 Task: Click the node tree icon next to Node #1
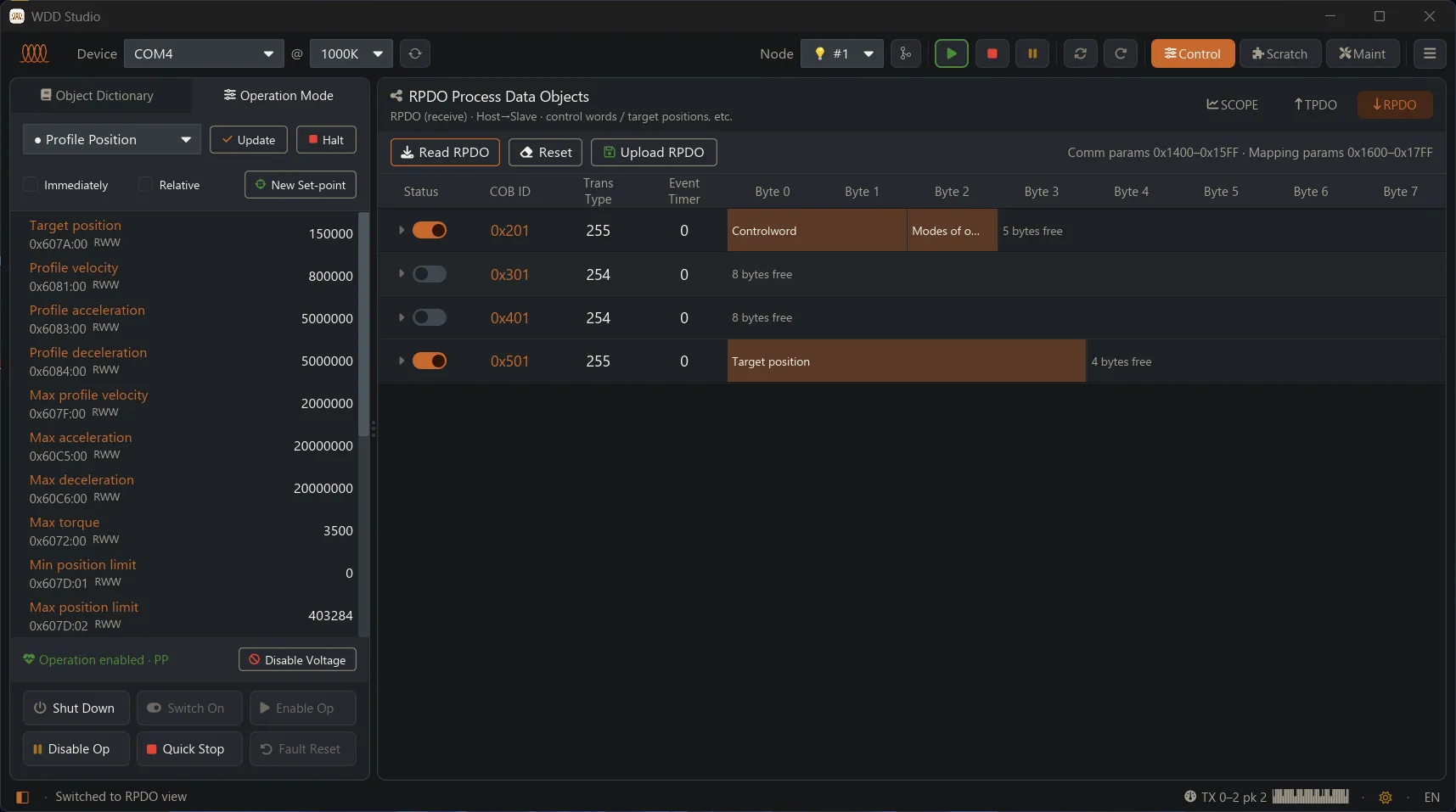906,53
